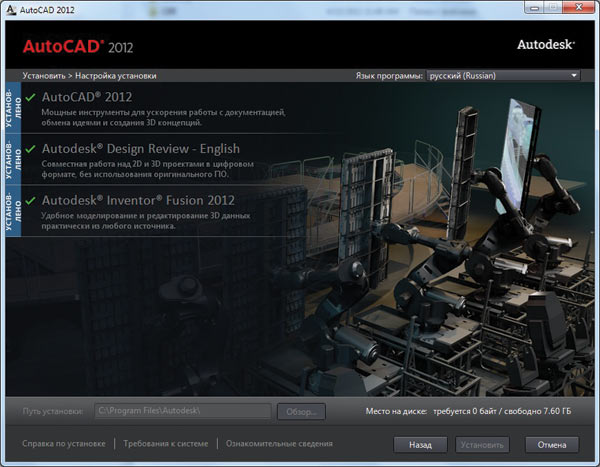Screen dimensions: 600x467
Task: Select the Autodesk Design Review - English title
Action: point(141,149)
